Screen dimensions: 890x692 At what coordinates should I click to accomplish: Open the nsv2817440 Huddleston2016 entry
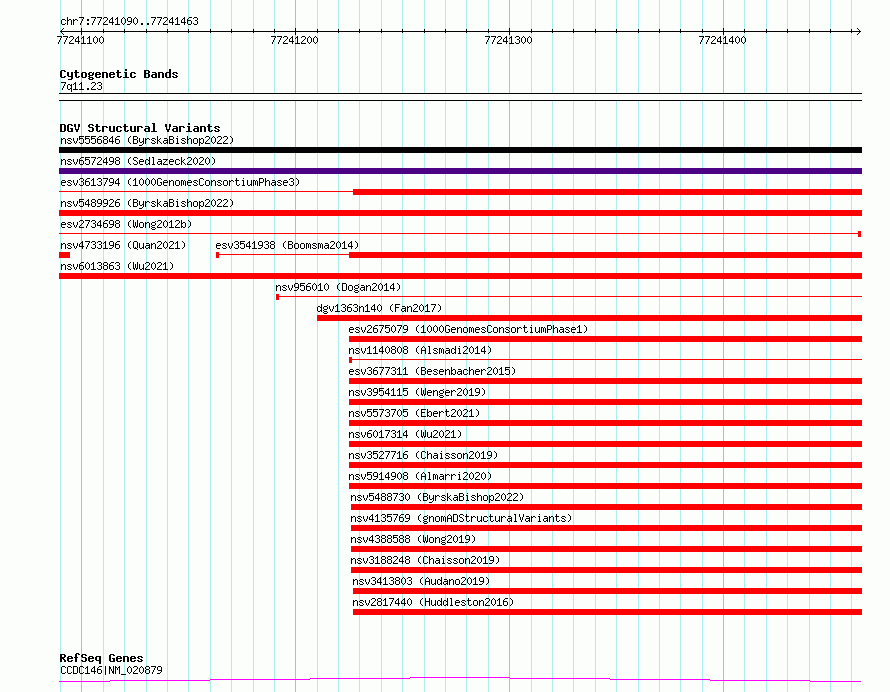(432, 602)
